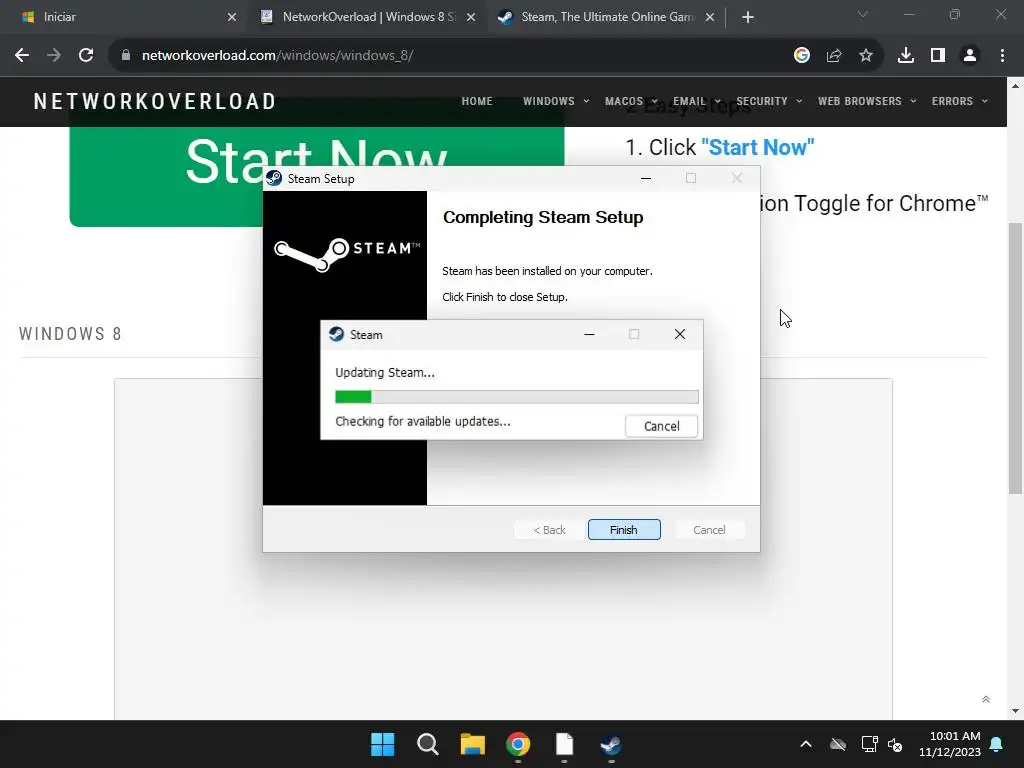
Task: Click the Steam Setup title bar icon
Action: point(274,178)
